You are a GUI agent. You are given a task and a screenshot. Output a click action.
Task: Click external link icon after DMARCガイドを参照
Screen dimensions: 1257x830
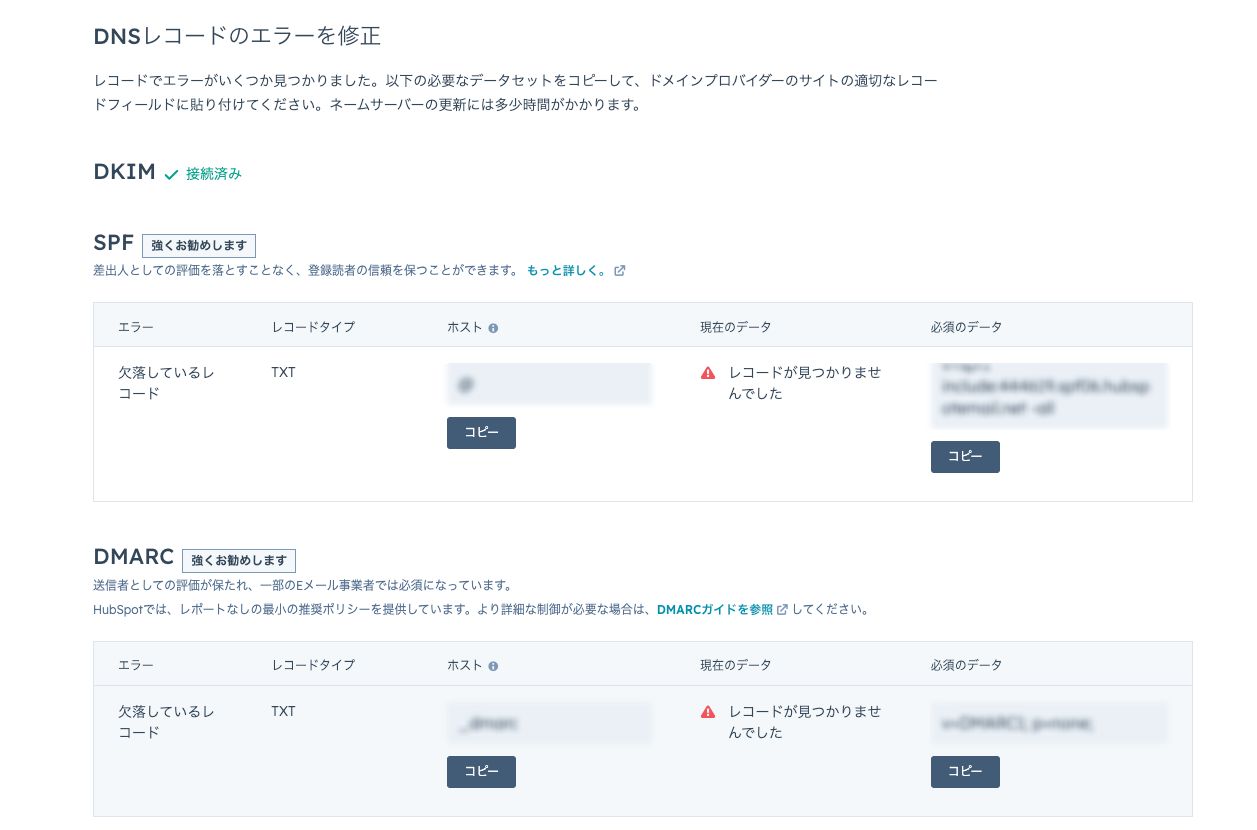click(x=783, y=609)
